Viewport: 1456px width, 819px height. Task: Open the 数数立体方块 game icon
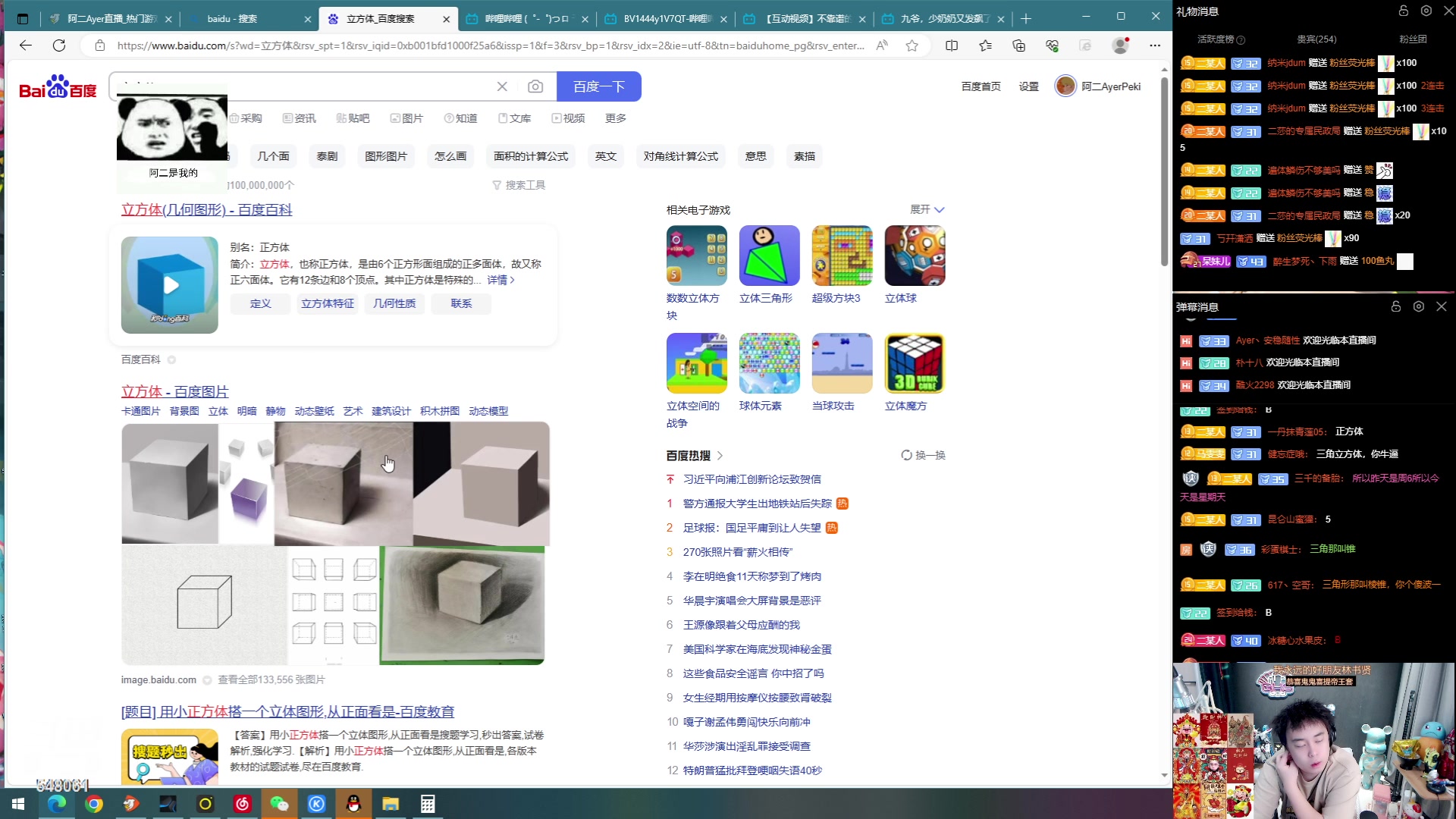(696, 256)
